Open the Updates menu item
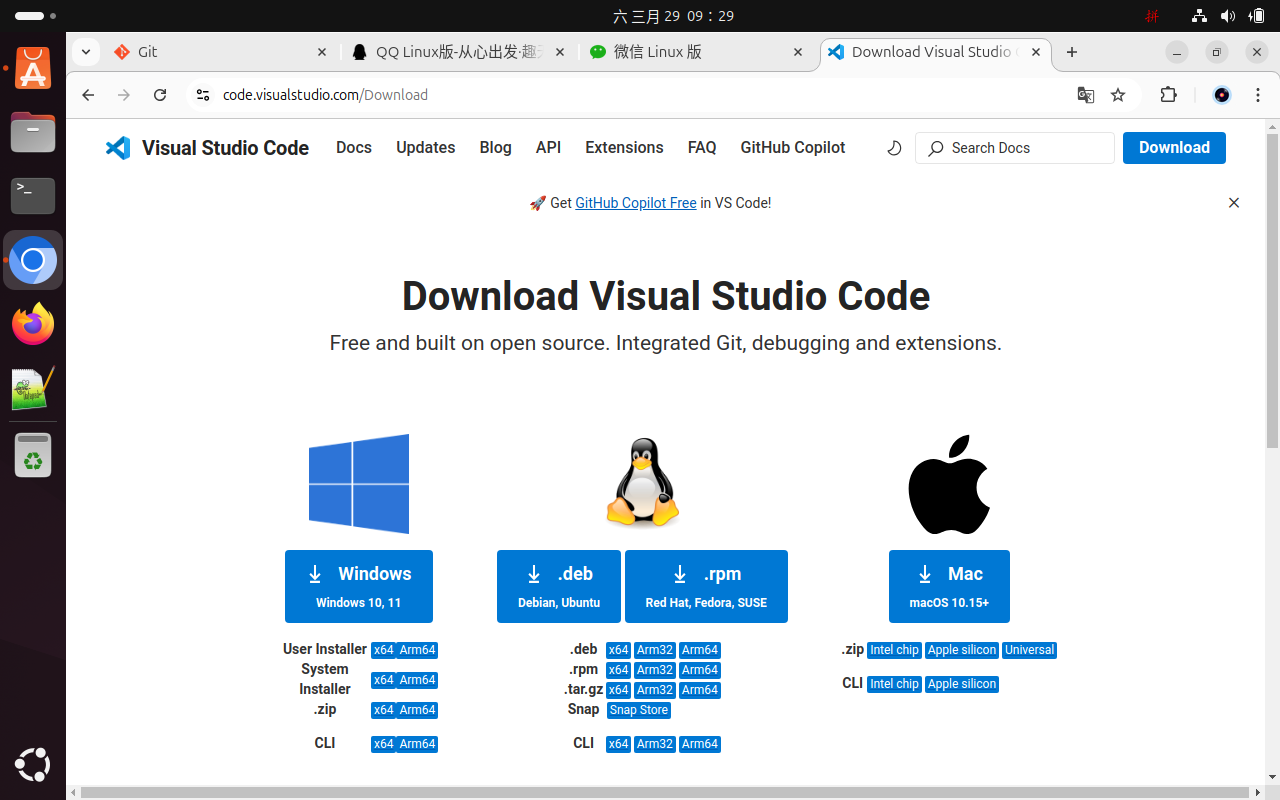The height and width of the screenshot is (800, 1280). point(426,148)
